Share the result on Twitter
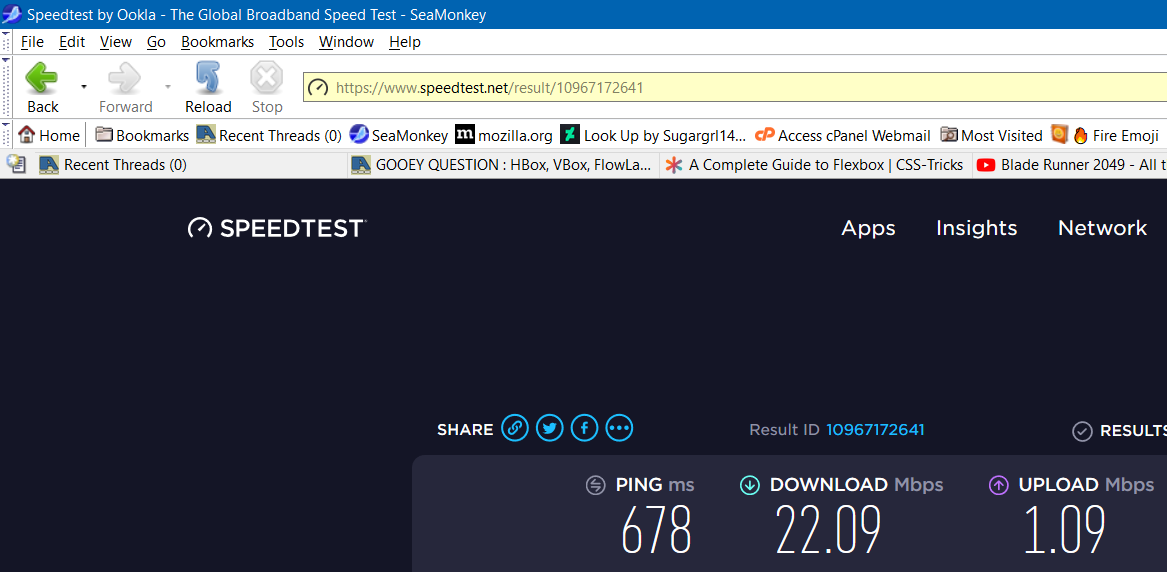This screenshot has height=572, width=1167. pyautogui.click(x=549, y=429)
